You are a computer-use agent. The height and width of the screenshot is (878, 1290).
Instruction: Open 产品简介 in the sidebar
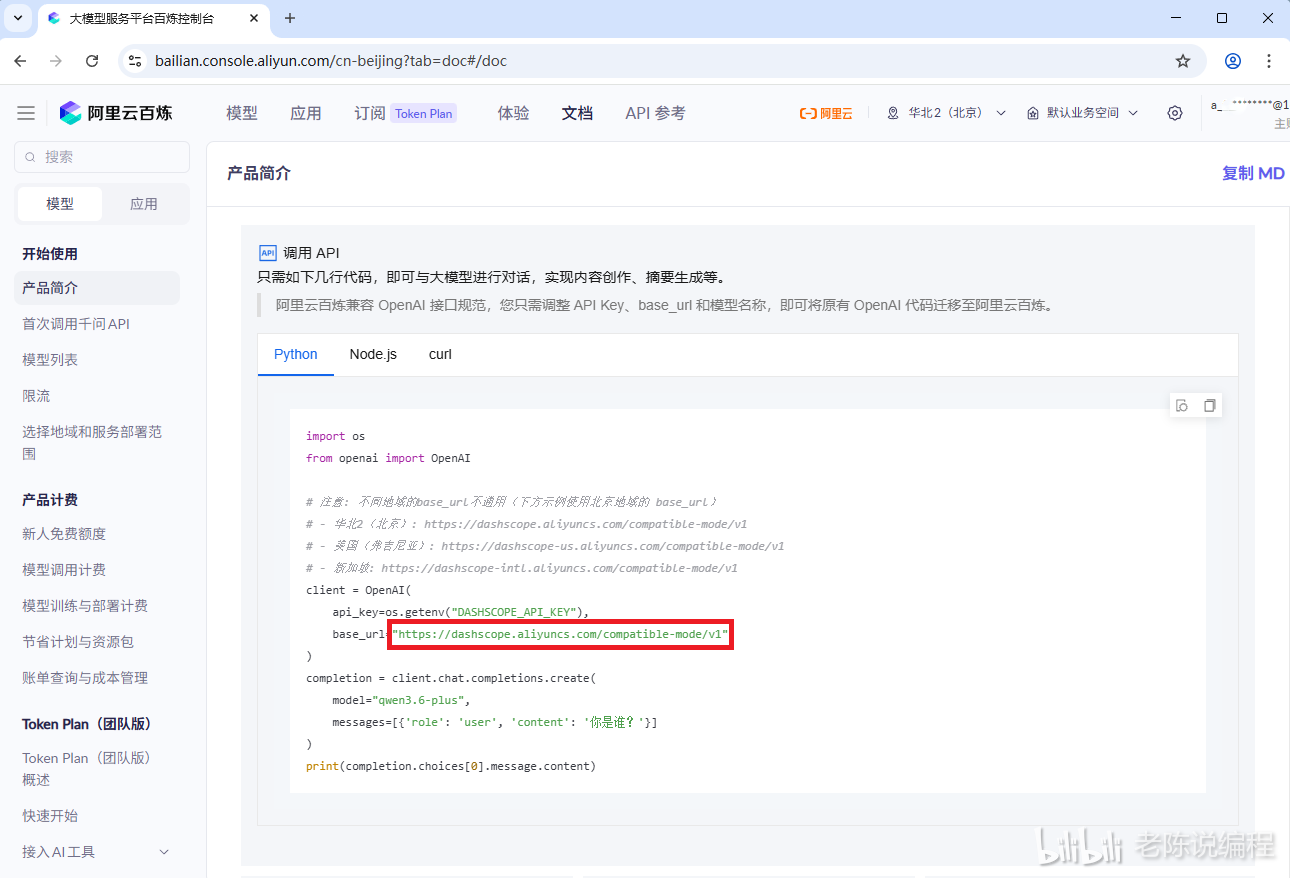(x=97, y=288)
